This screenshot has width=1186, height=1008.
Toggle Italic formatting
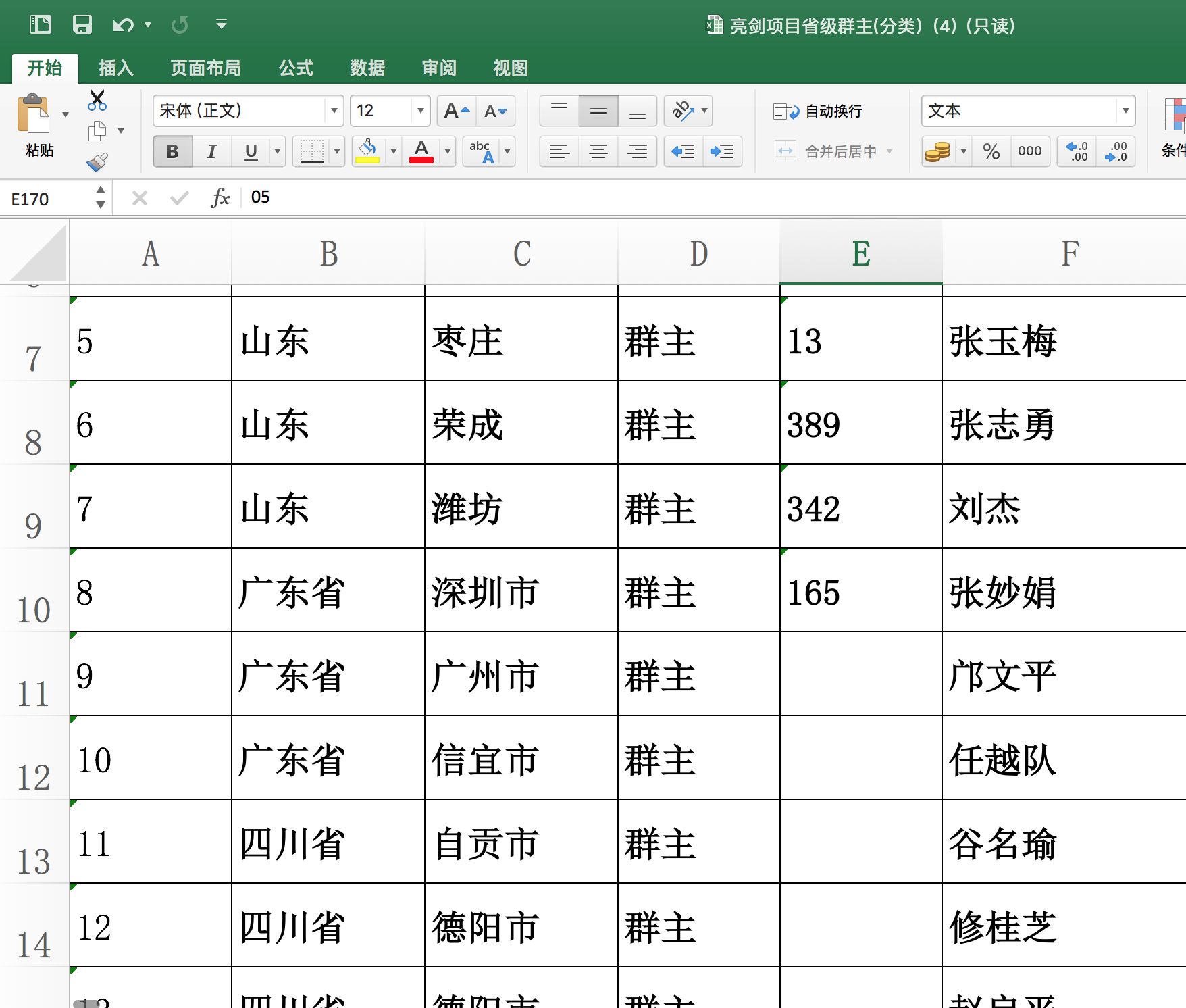pos(211,151)
